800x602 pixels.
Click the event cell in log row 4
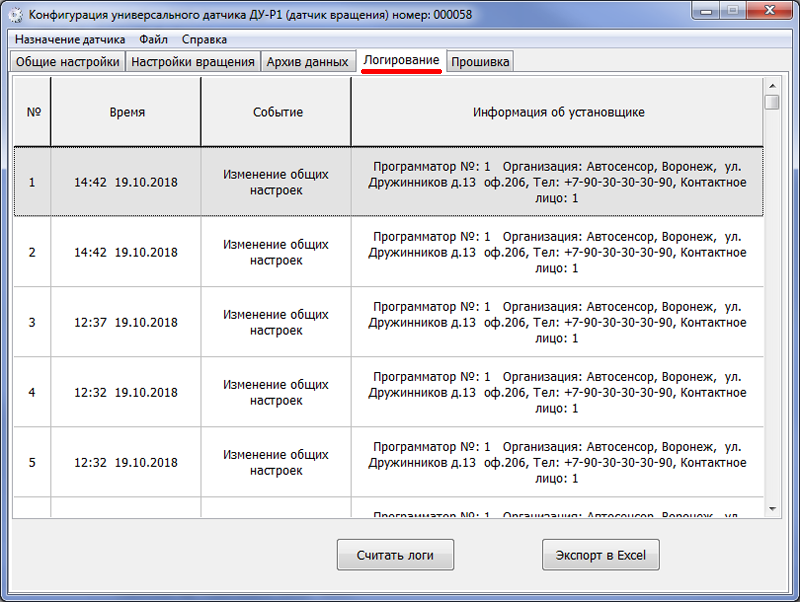pyautogui.click(x=276, y=392)
